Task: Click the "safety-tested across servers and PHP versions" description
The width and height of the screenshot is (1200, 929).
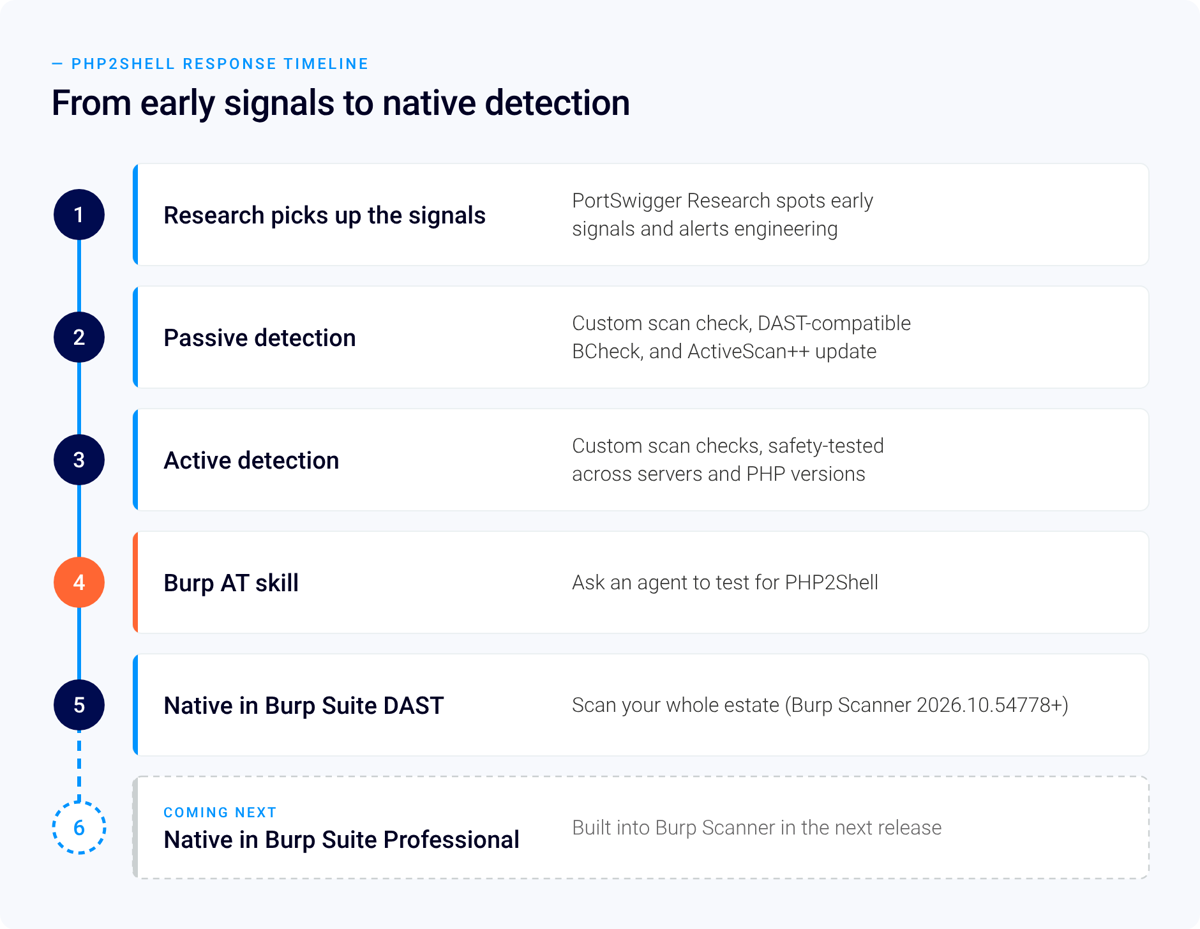Action: [x=728, y=460]
